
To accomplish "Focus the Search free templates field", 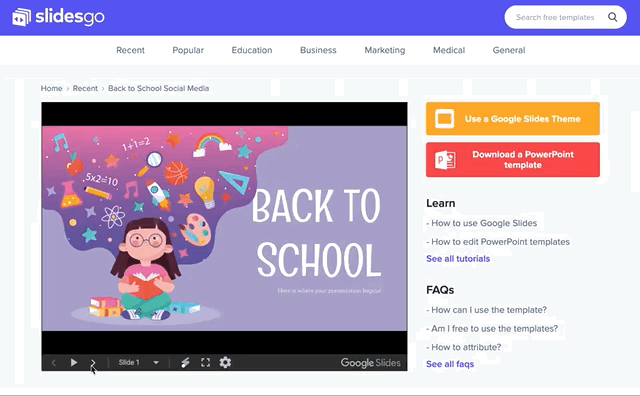I will pyautogui.click(x=565, y=17).
